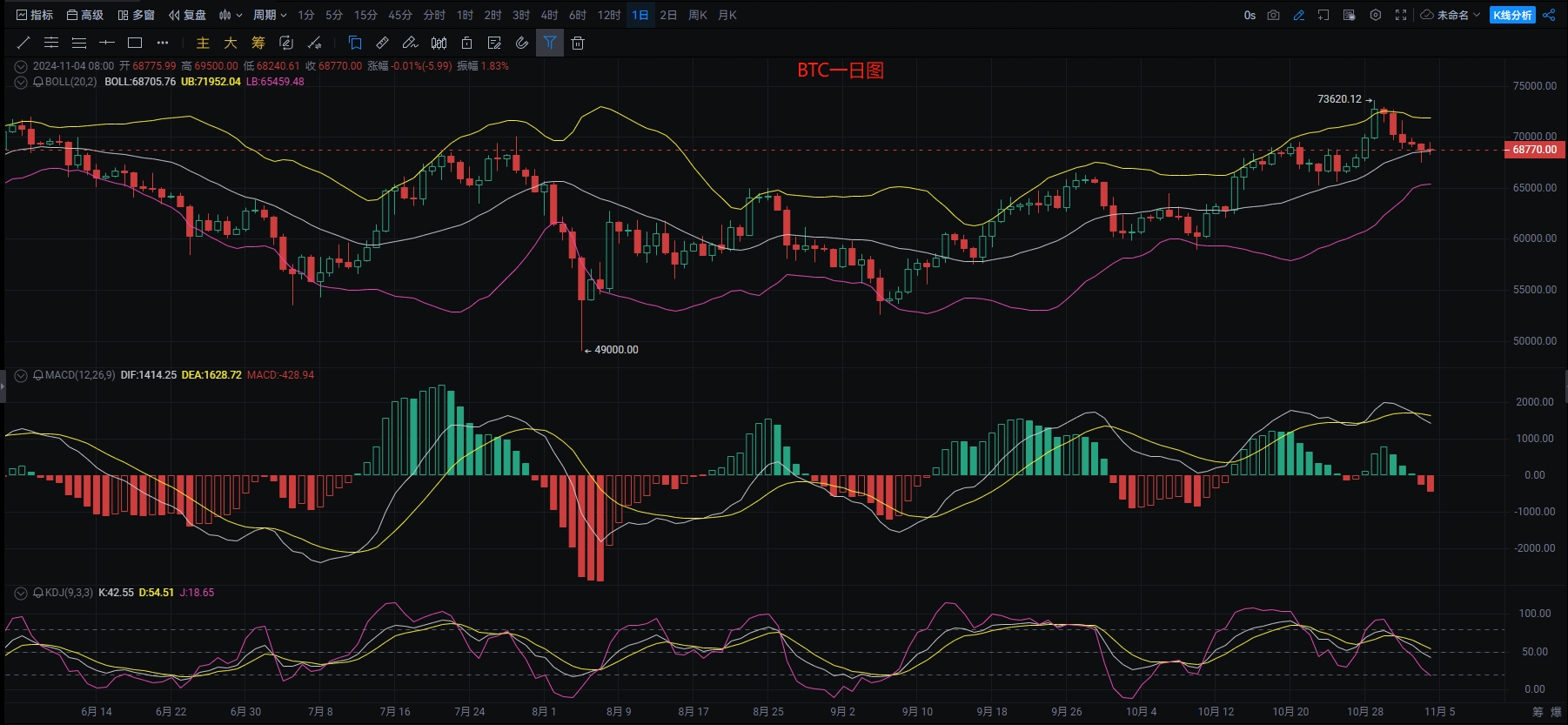Image resolution: width=1568 pixels, height=725 pixels.
Task: Enter fullscreen mode
Action: tap(1401, 15)
